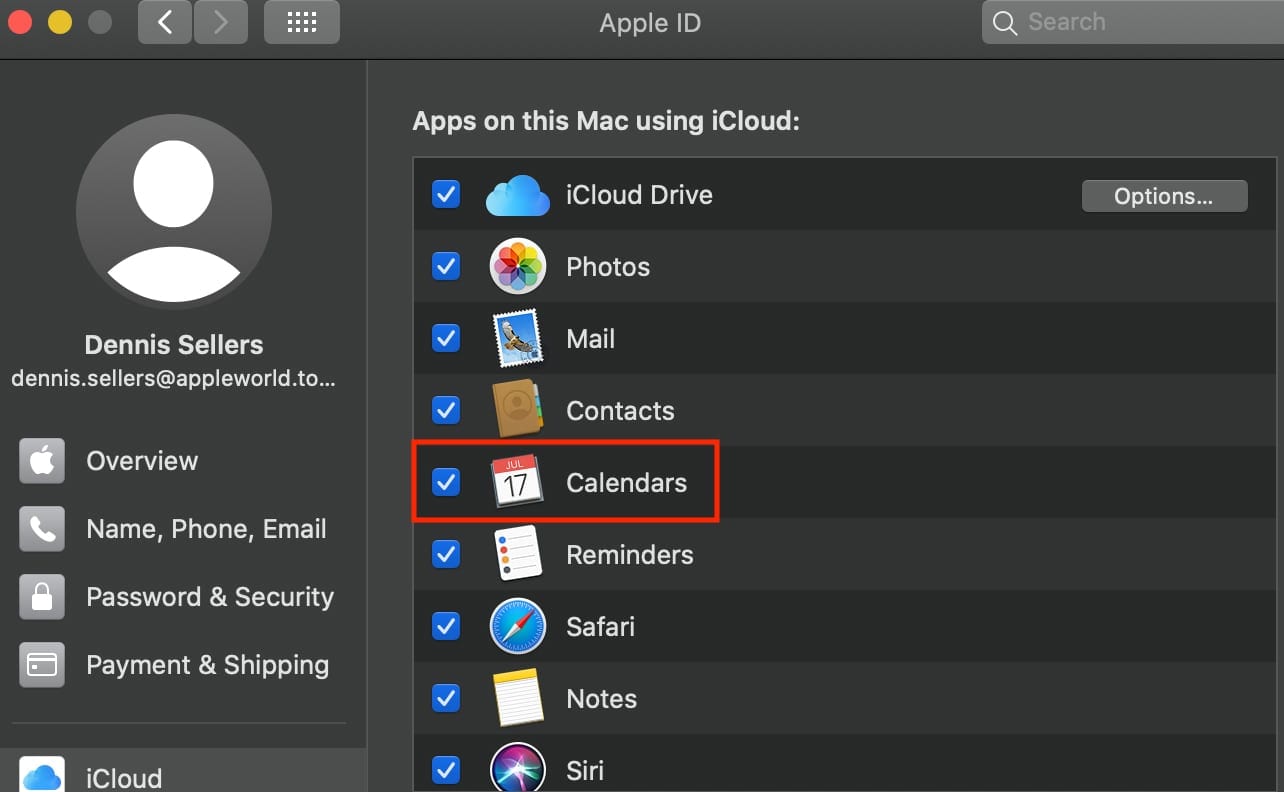This screenshot has width=1284, height=792.
Task: Uncheck the iCloud Drive checkbox
Action: coord(446,195)
